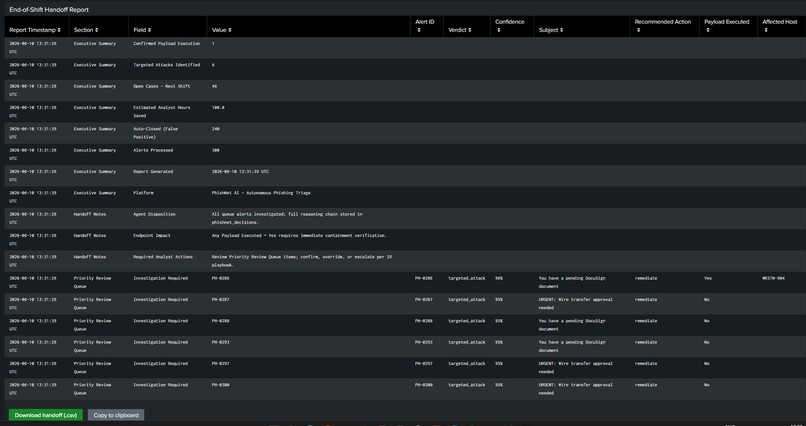Select PH-0300 in the Alert ID column
The image size is (806, 426).
coord(424,385)
